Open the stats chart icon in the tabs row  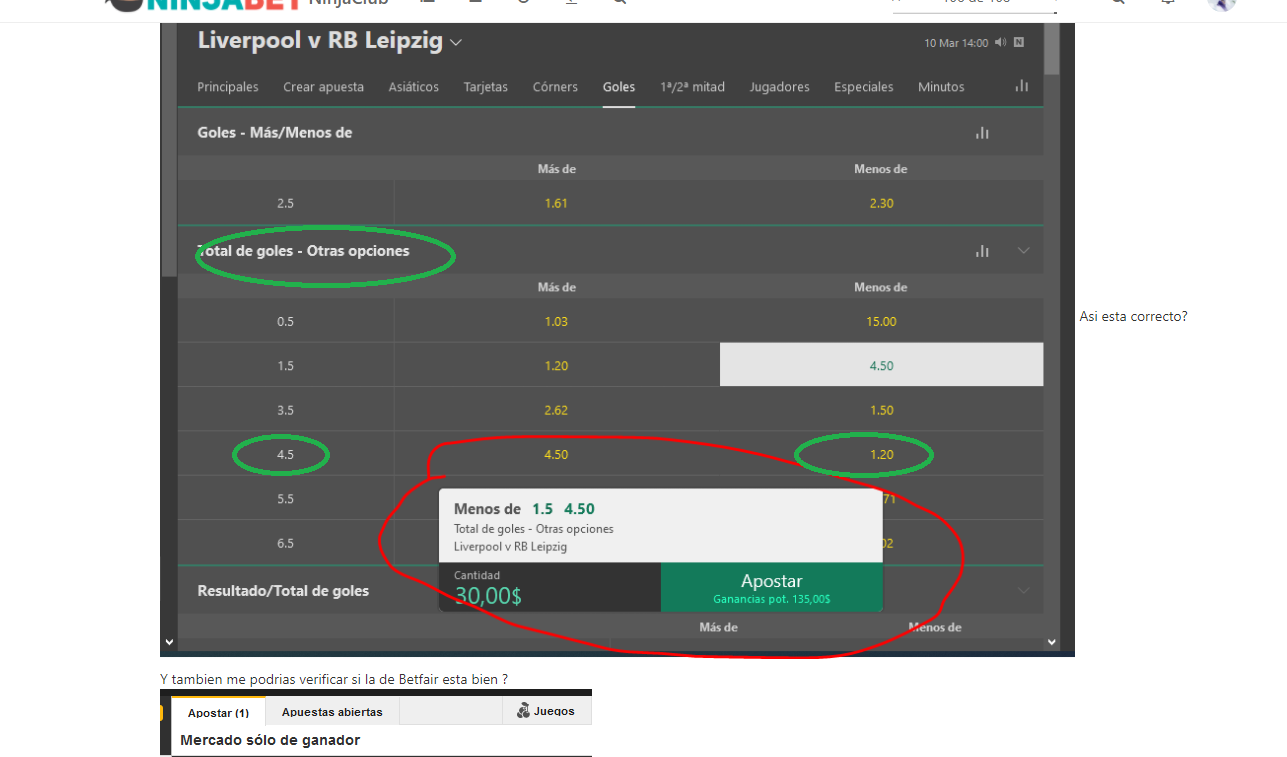[1021, 86]
